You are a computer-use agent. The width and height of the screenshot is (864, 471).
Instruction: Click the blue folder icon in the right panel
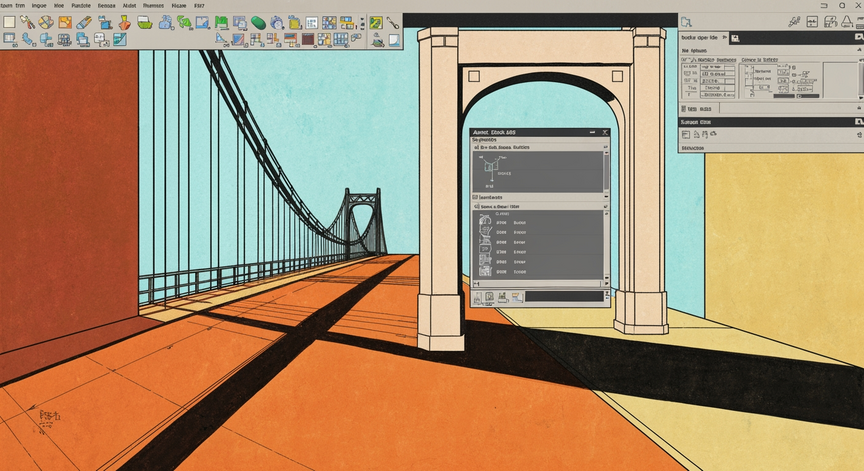(686, 22)
